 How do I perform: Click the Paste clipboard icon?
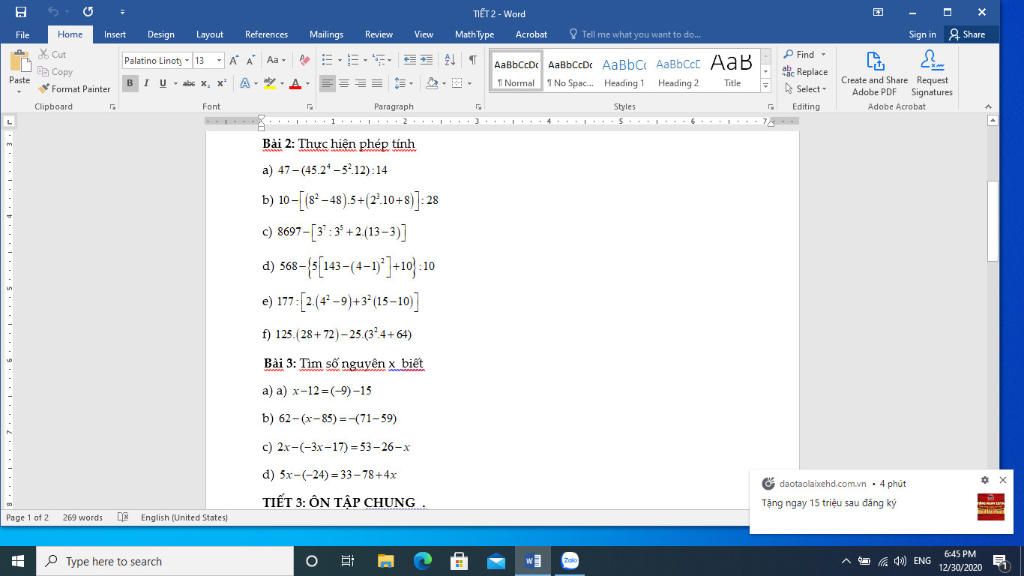[x=20, y=63]
